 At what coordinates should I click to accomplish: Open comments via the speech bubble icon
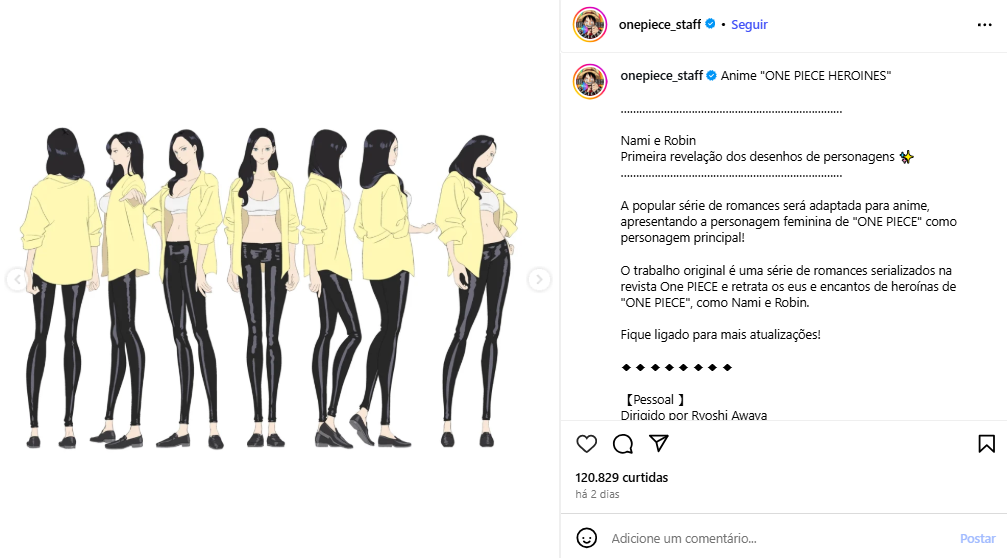(x=622, y=444)
